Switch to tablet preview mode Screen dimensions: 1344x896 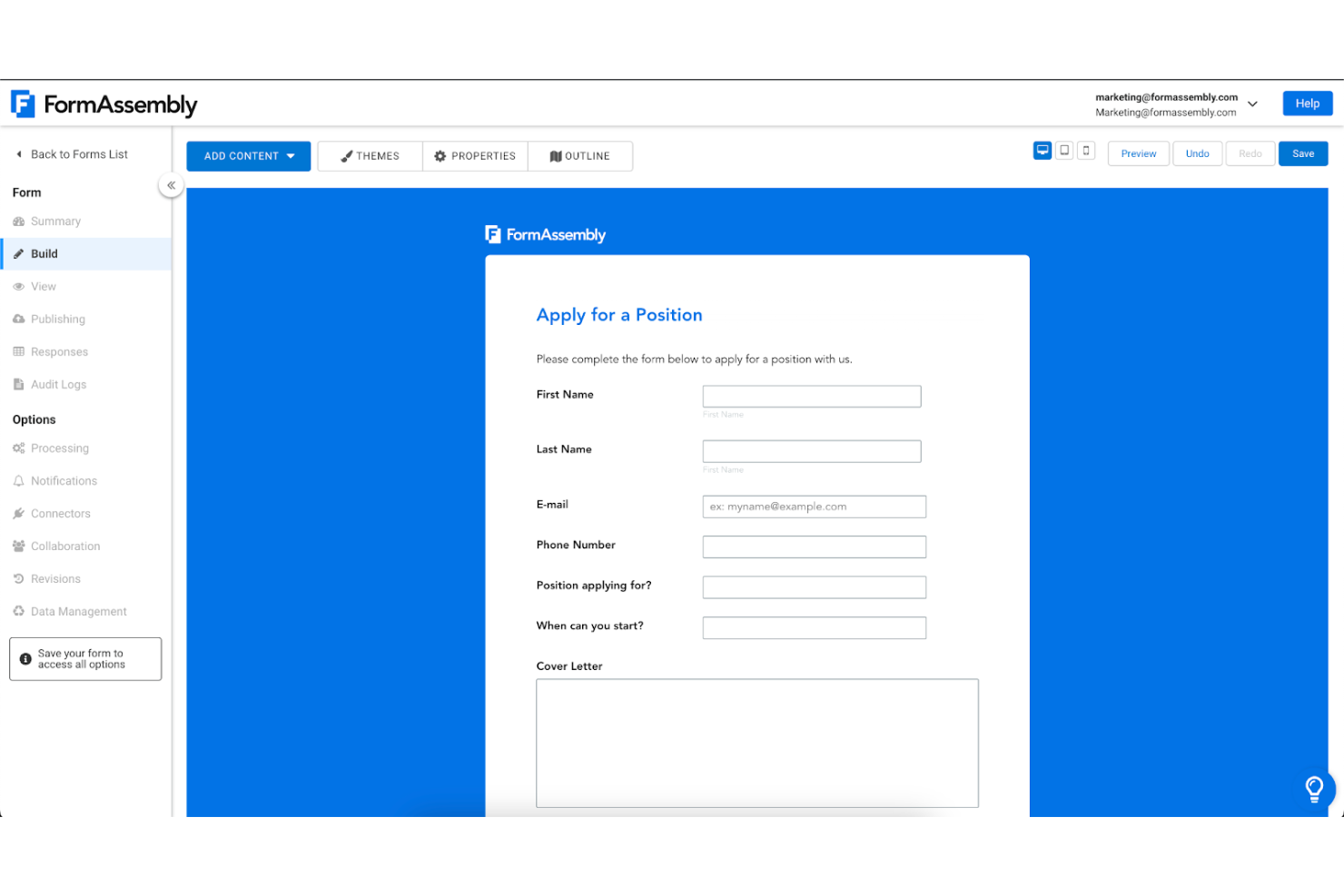(1064, 151)
